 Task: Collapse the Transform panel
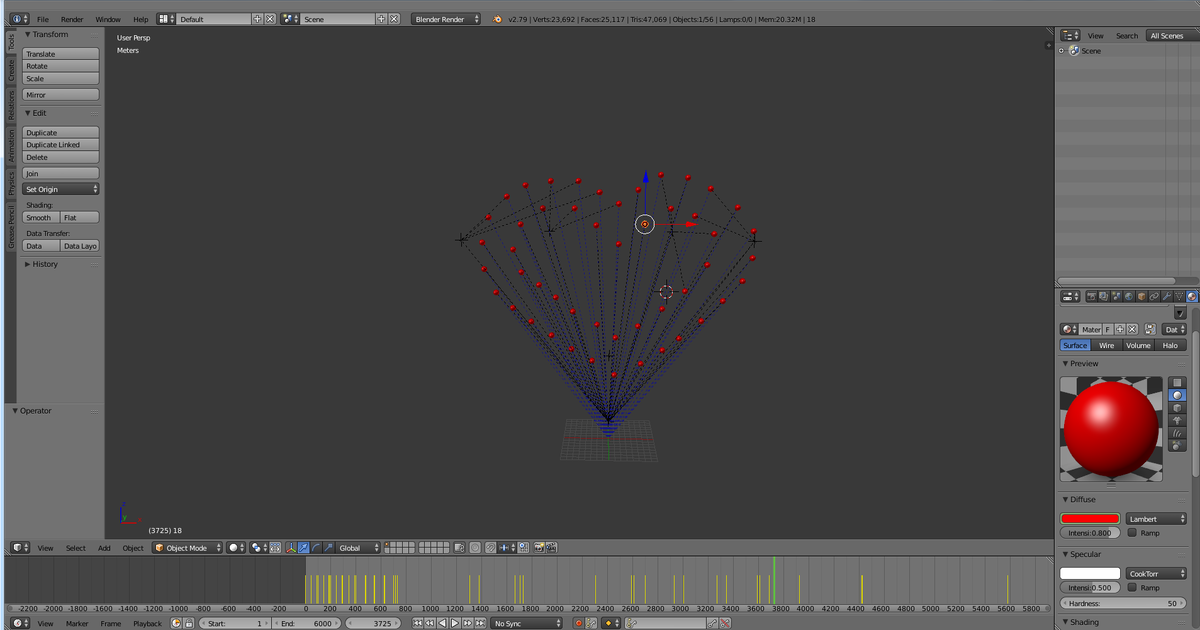click(x=46, y=34)
